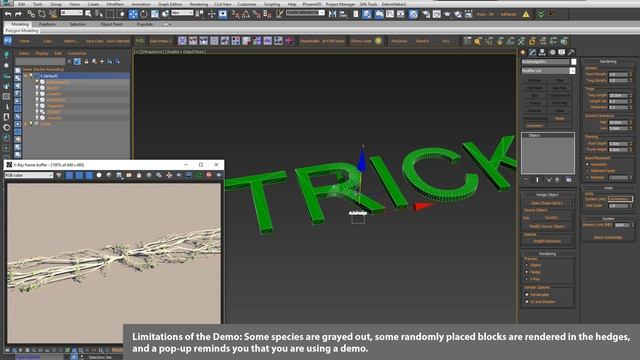The height and width of the screenshot is (360, 640).
Task: Select the V-Ray preview radio
Action: click(x=527, y=279)
